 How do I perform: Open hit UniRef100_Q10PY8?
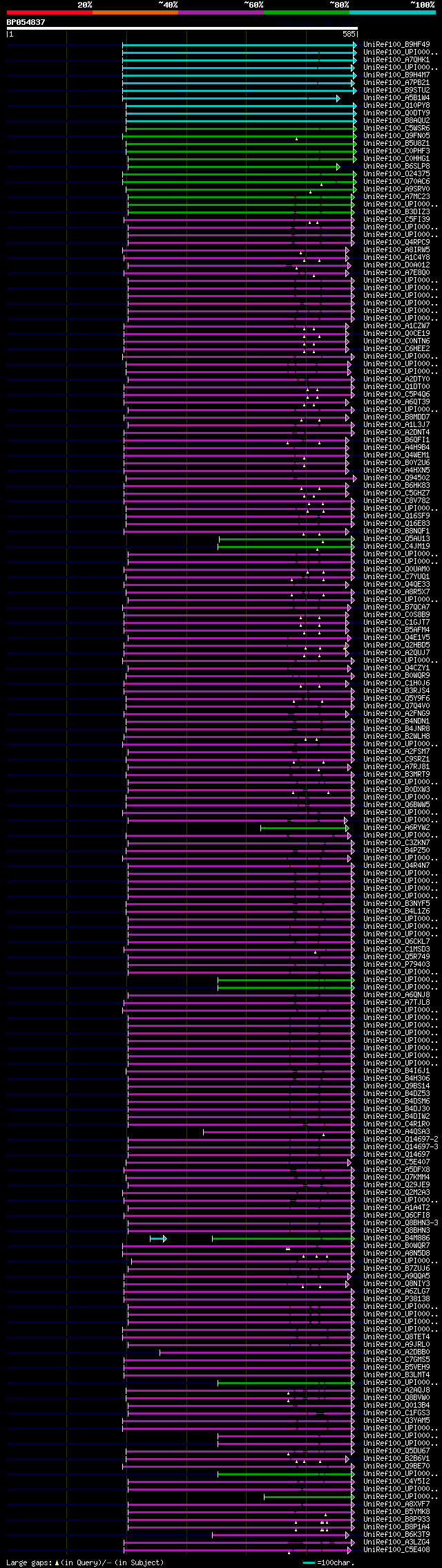tap(396, 105)
